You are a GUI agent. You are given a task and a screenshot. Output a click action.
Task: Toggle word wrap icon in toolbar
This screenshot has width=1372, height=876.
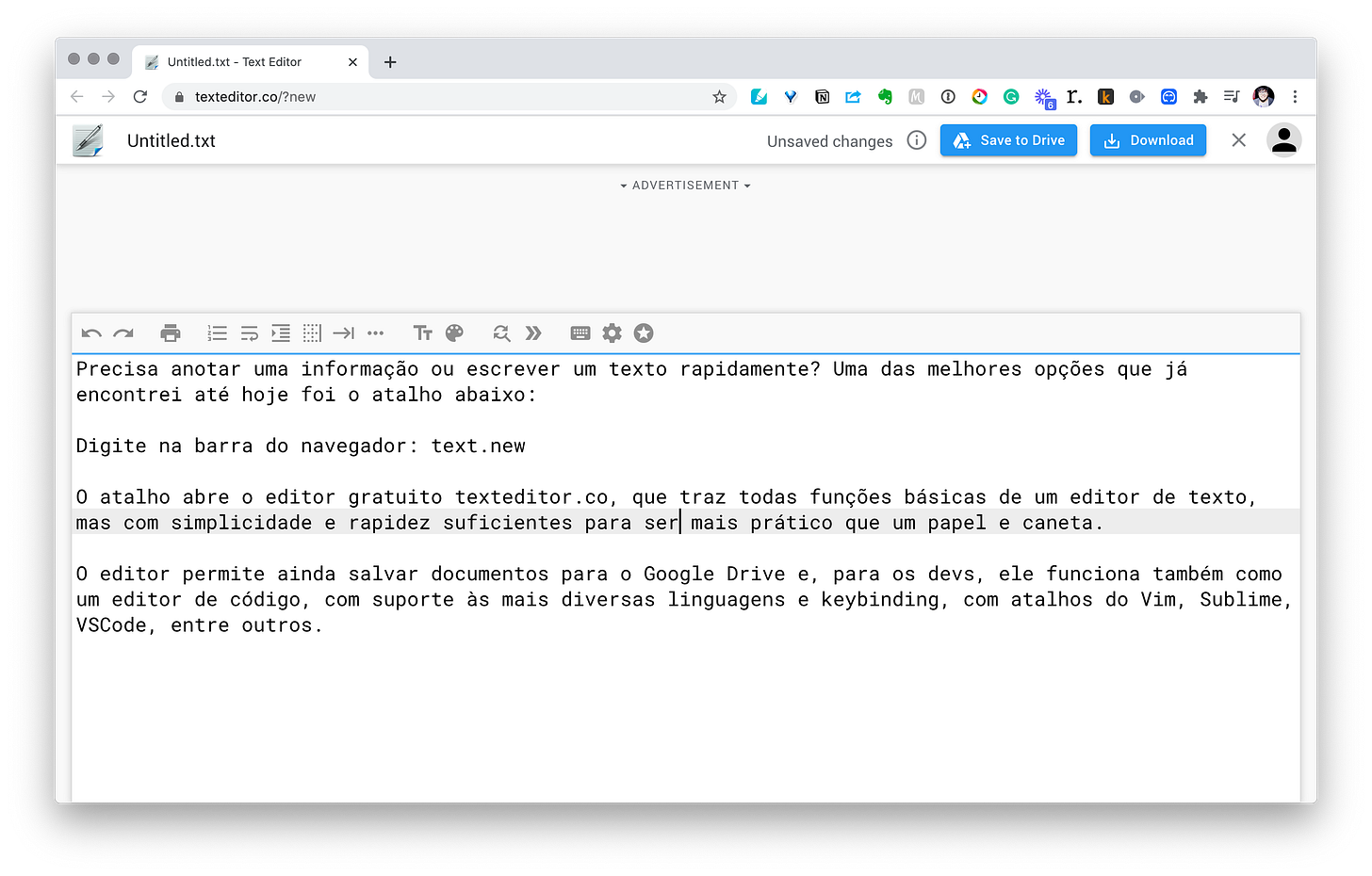click(250, 333)
